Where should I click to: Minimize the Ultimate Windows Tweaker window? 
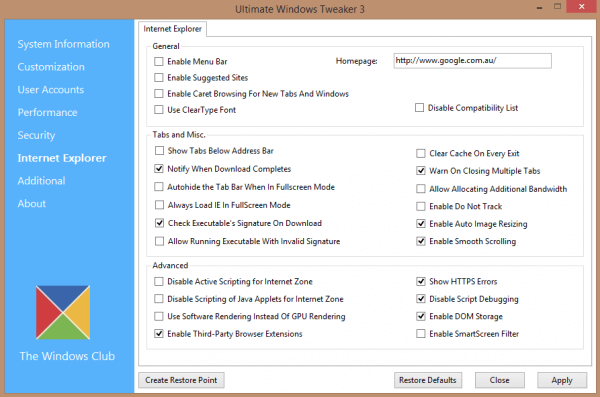coord(540,8)
